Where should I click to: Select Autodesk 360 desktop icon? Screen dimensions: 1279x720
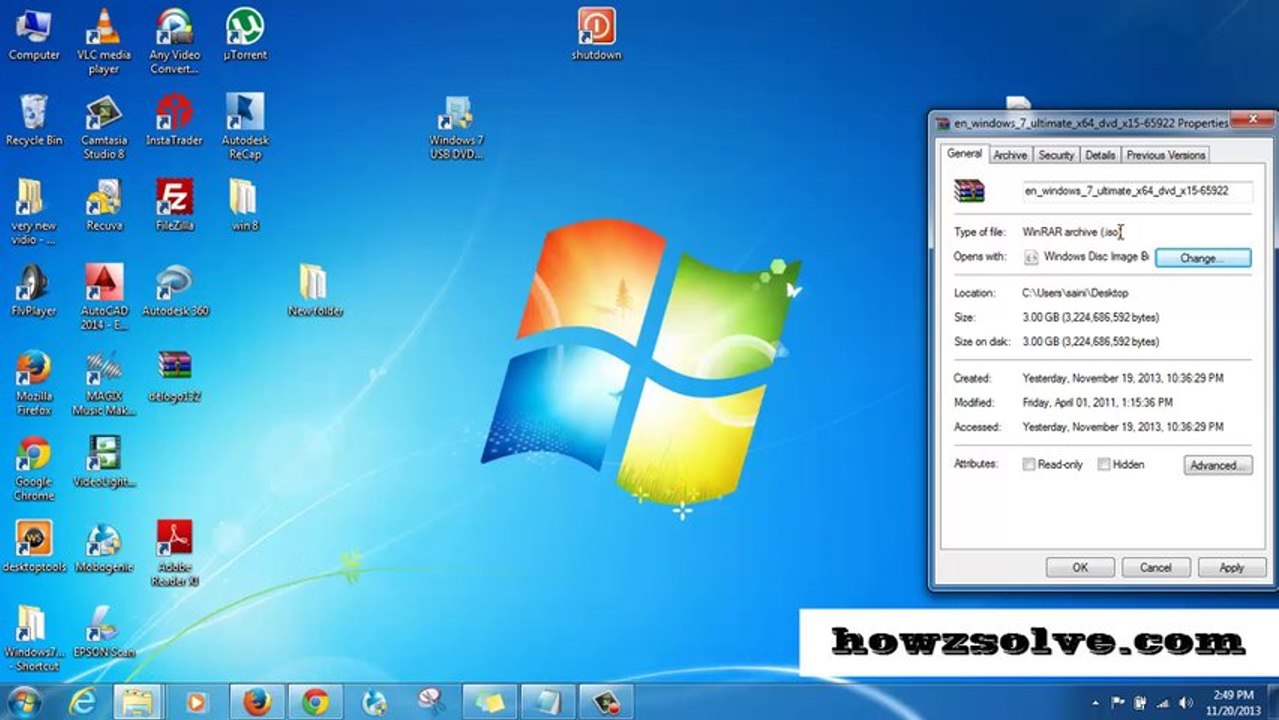click(x=175, y=289)
